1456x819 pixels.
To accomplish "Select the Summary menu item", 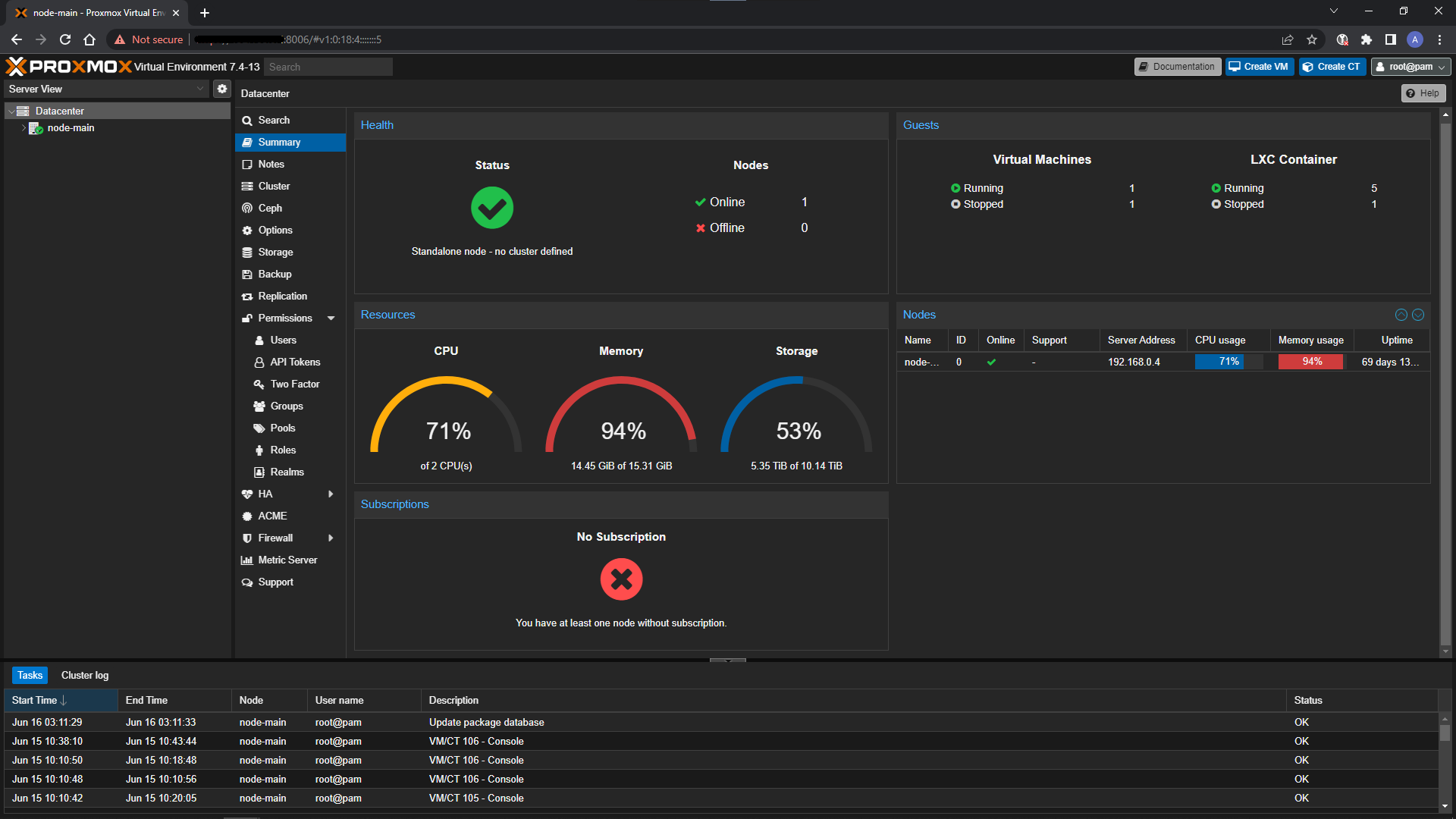I will coord(290,142).
